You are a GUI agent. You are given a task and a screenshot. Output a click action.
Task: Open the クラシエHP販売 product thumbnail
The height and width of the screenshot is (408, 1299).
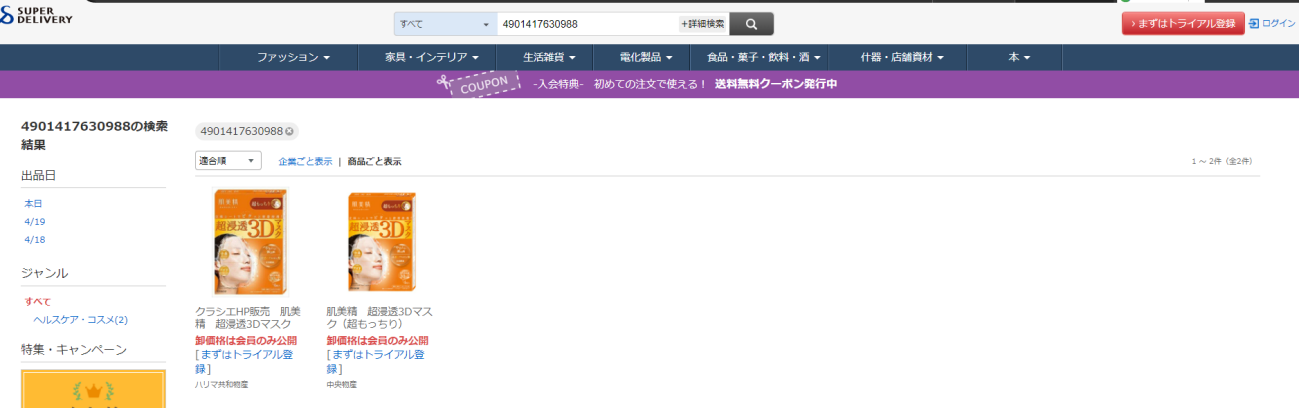click(250, 241)
